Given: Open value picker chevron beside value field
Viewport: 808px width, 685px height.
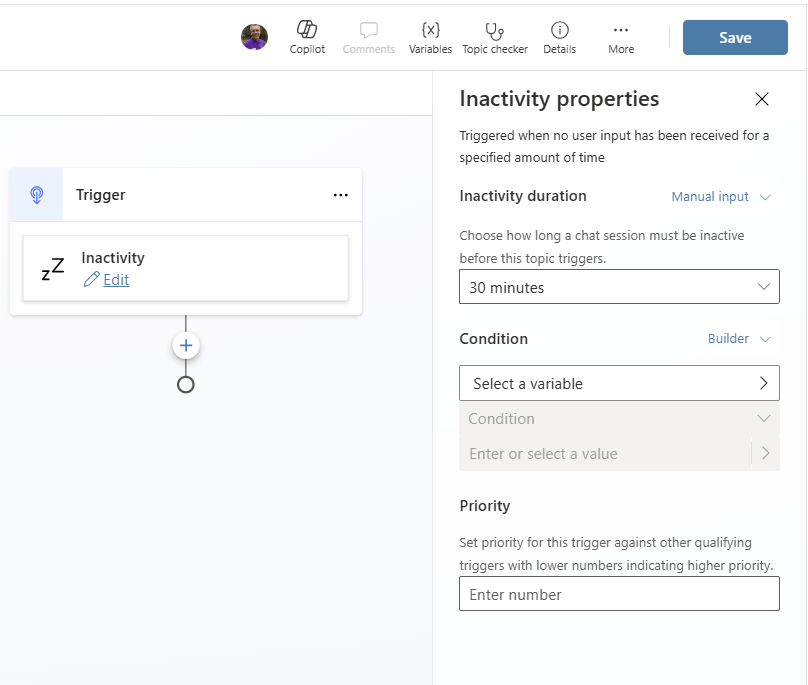Looking at the screenshot, I should pos(766,454).
